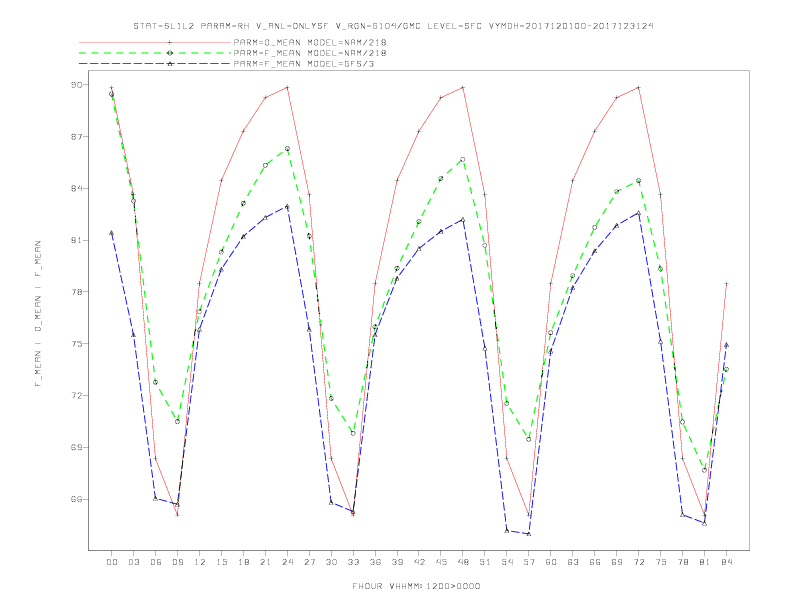Click y-axis tick label 84
The image size is (792, 612).
[76, 188]
